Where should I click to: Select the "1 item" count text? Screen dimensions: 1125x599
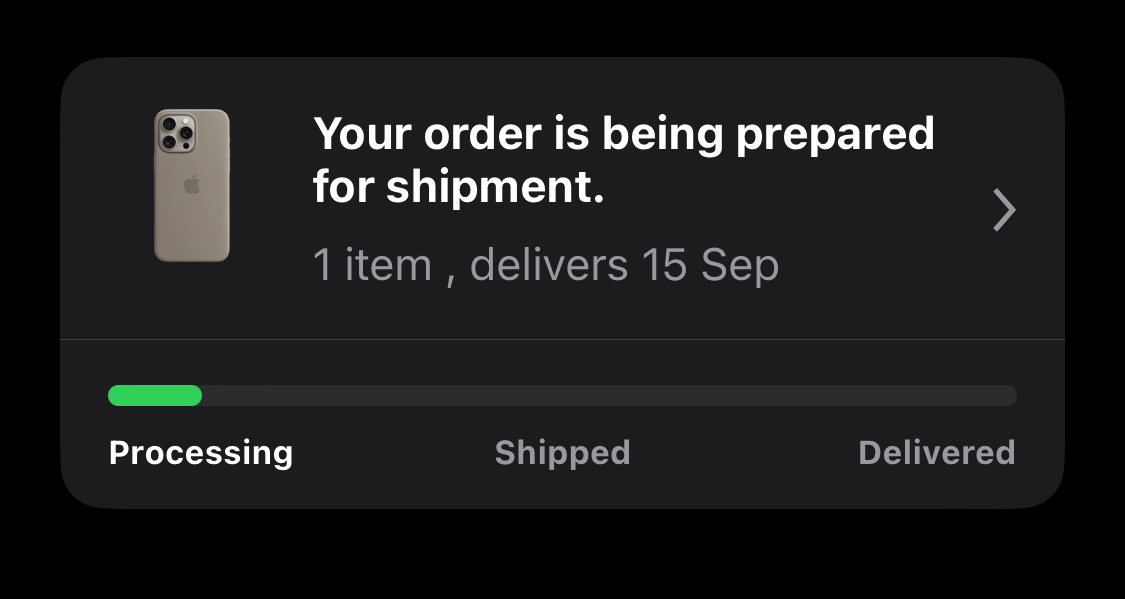coord(372,265)
